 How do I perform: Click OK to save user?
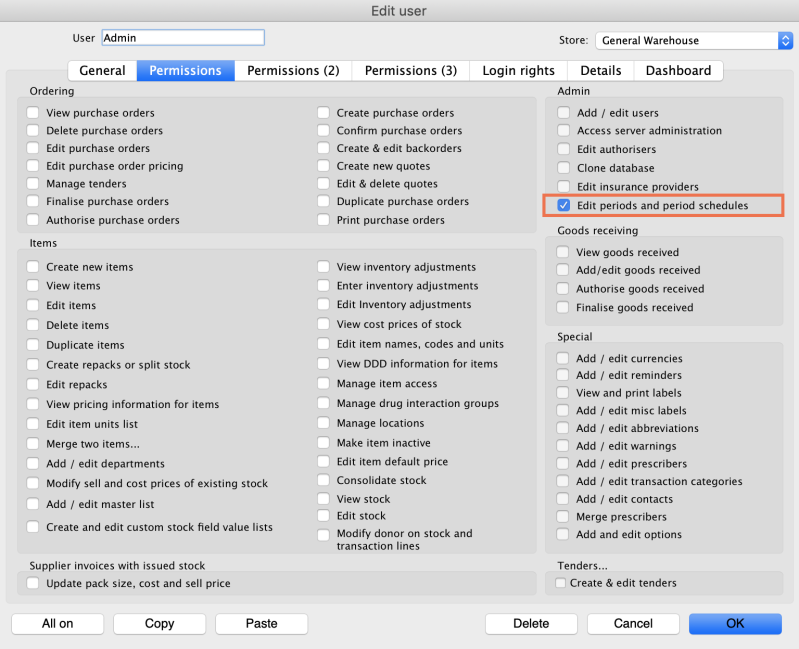[x=735, y=623]
